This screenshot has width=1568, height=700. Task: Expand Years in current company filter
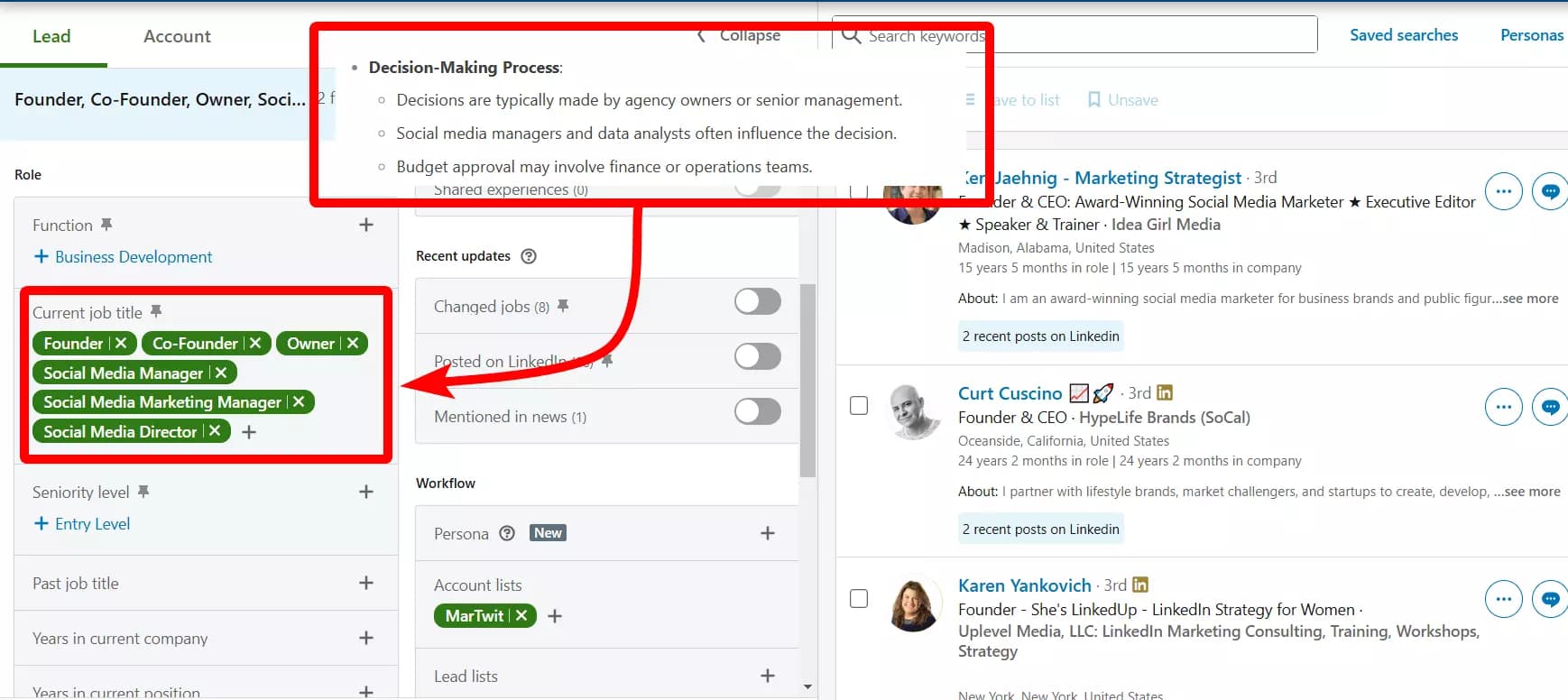(366, 638)
